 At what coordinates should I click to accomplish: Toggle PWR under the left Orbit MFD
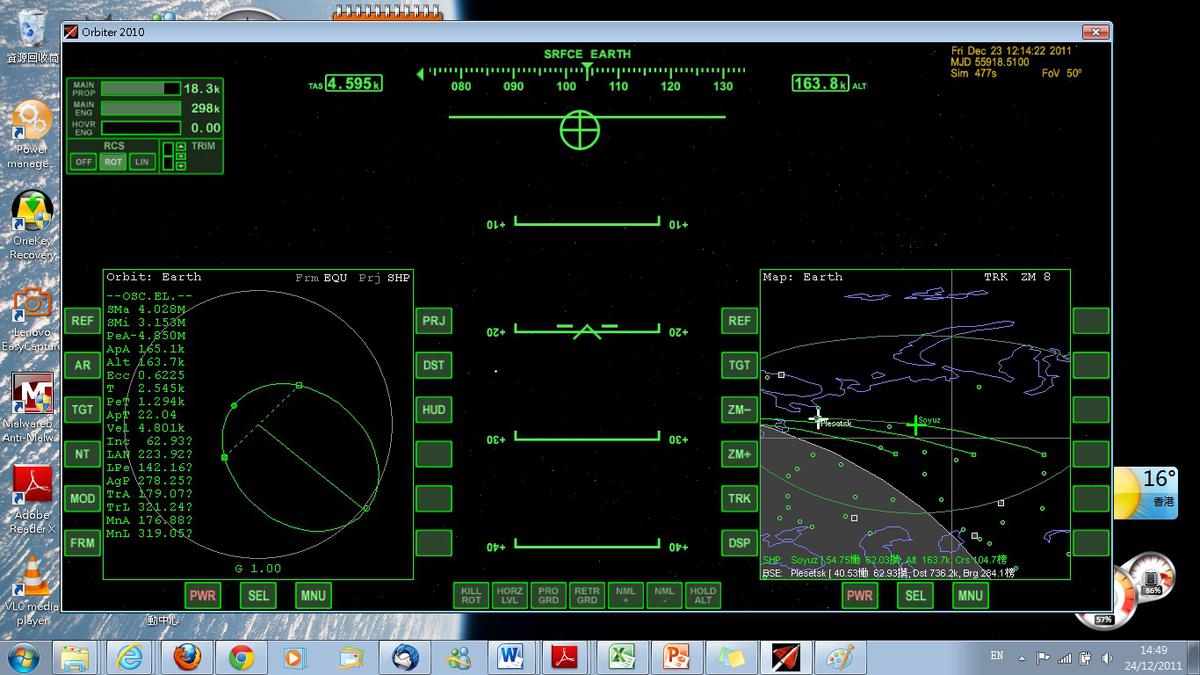[x=203, y=595]
